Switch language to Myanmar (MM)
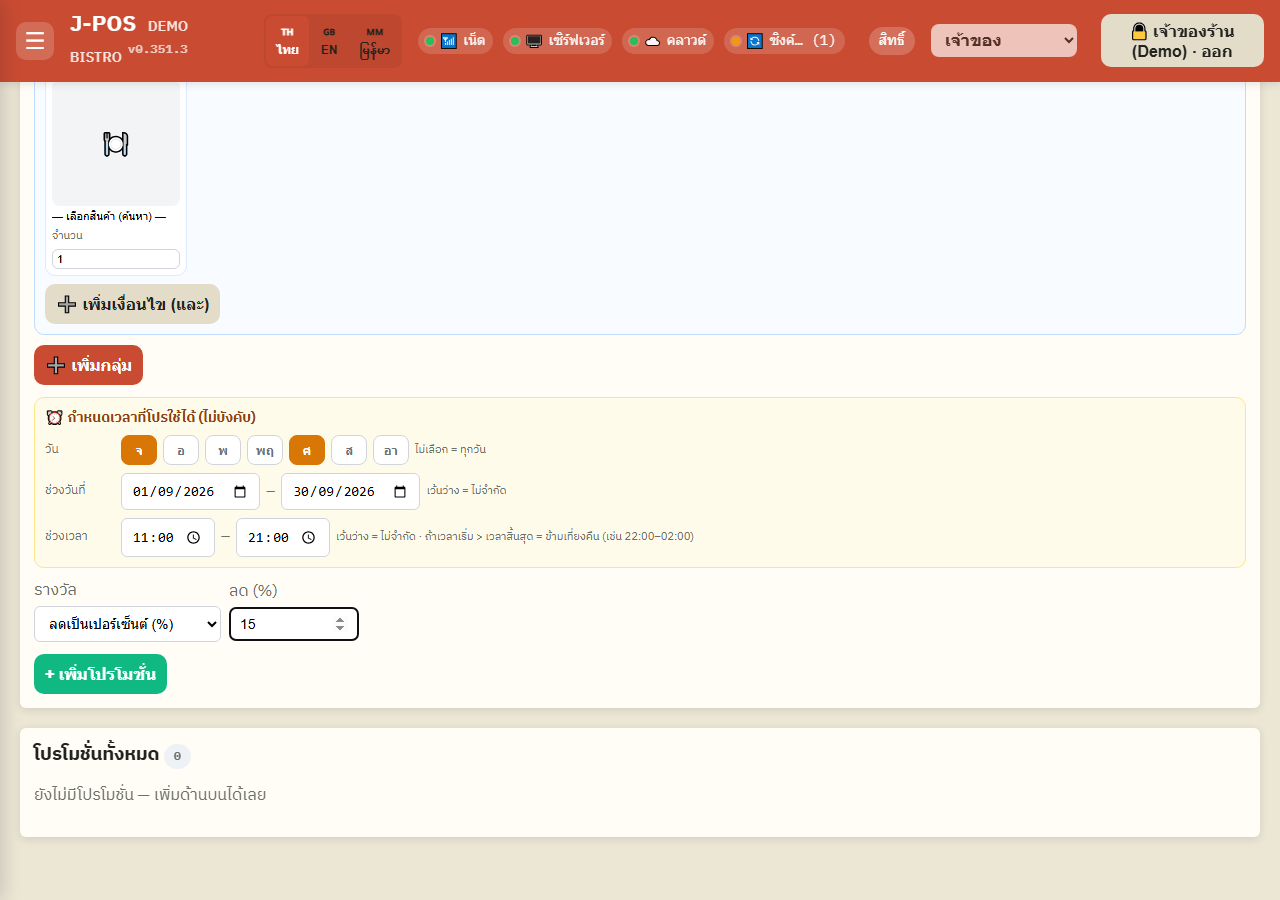The image size is (1280, 900). pos(375,41)
